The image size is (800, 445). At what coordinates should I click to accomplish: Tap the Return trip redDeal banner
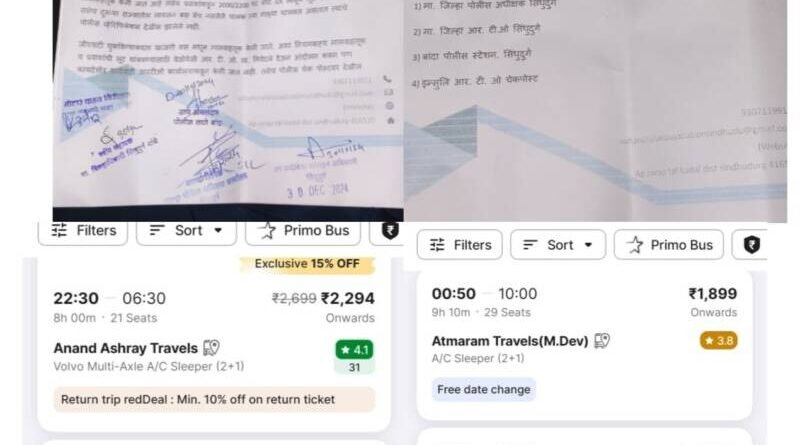coord(214,400)
